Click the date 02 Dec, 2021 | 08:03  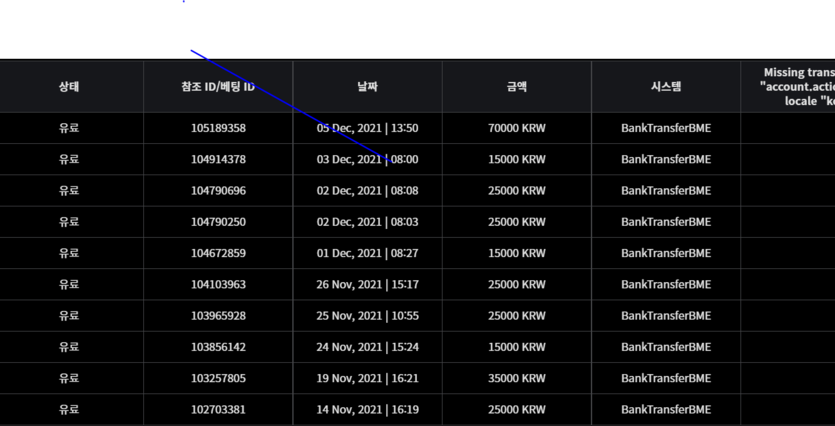(x=367, y=222)
